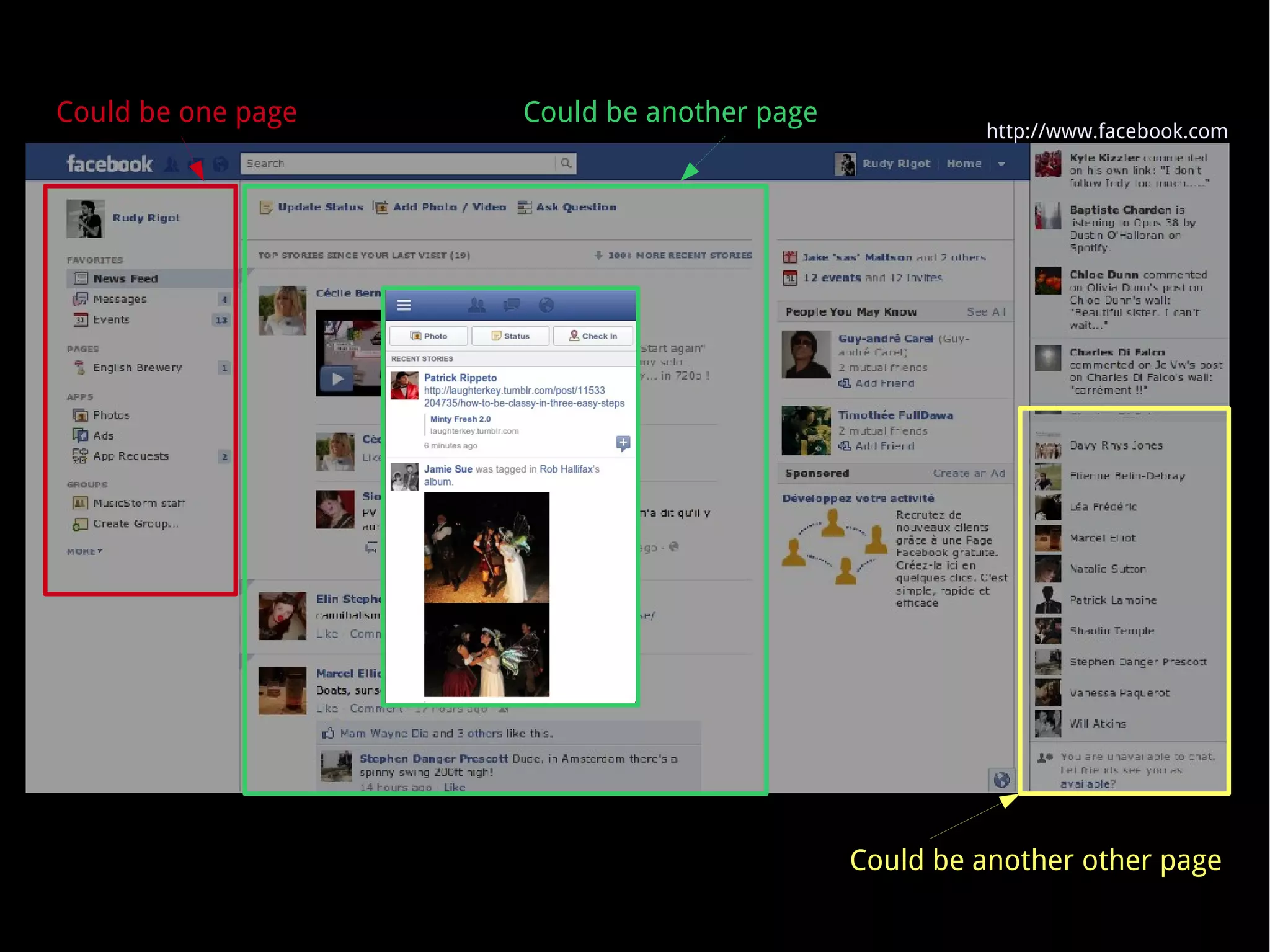
Task: Click Chloe Dunn's ticker story
Action: pyautogui.click(x=1130, y=300)
